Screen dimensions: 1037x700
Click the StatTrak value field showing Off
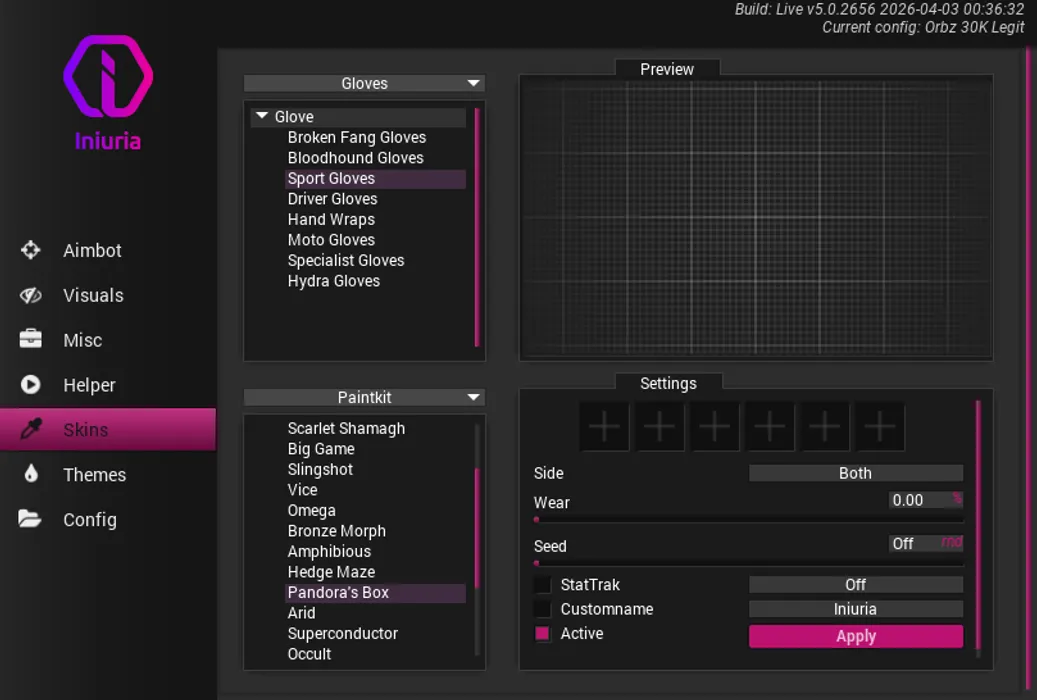(x=855, y=584)
